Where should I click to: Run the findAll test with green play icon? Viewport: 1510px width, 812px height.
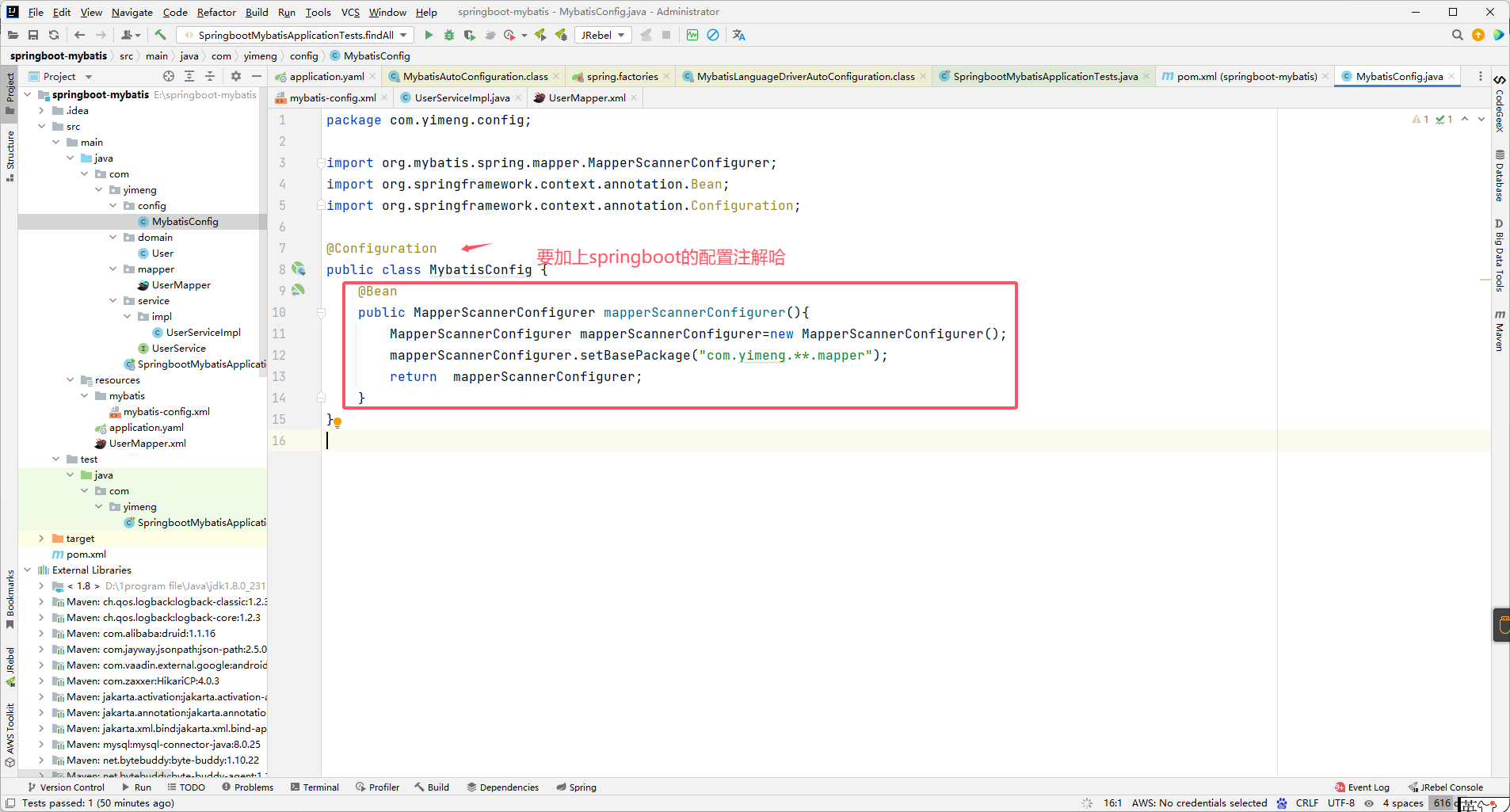pyautogui.click(x=429, y=35)
